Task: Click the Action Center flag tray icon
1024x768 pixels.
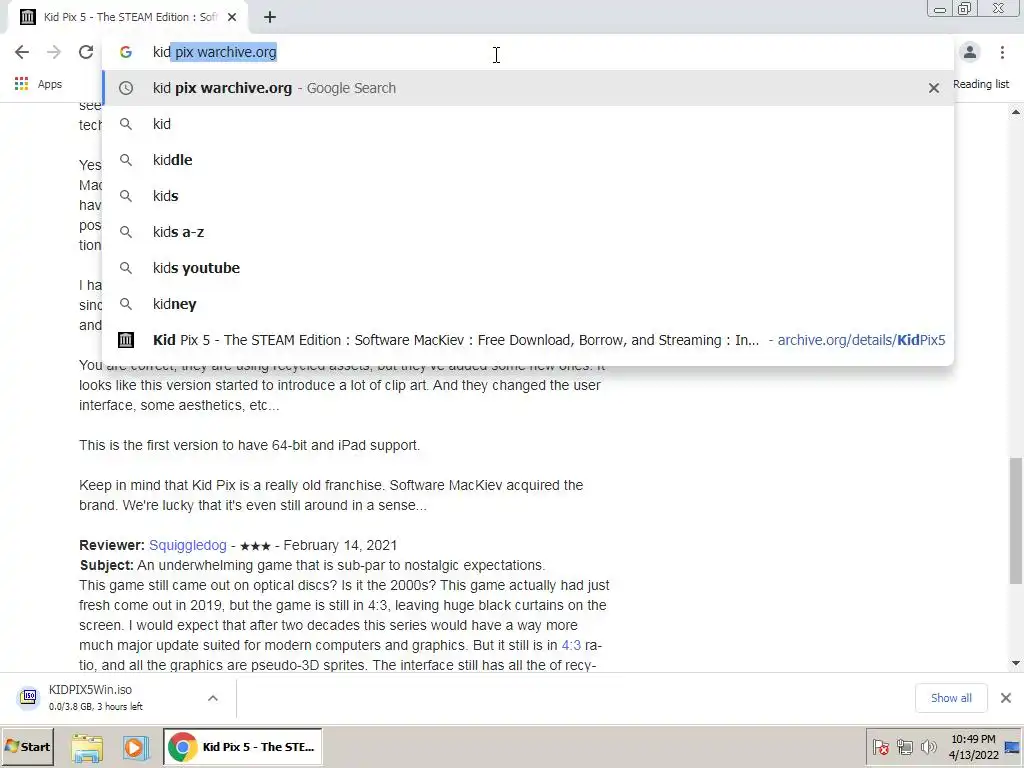Action: click(x=881, y=747)
